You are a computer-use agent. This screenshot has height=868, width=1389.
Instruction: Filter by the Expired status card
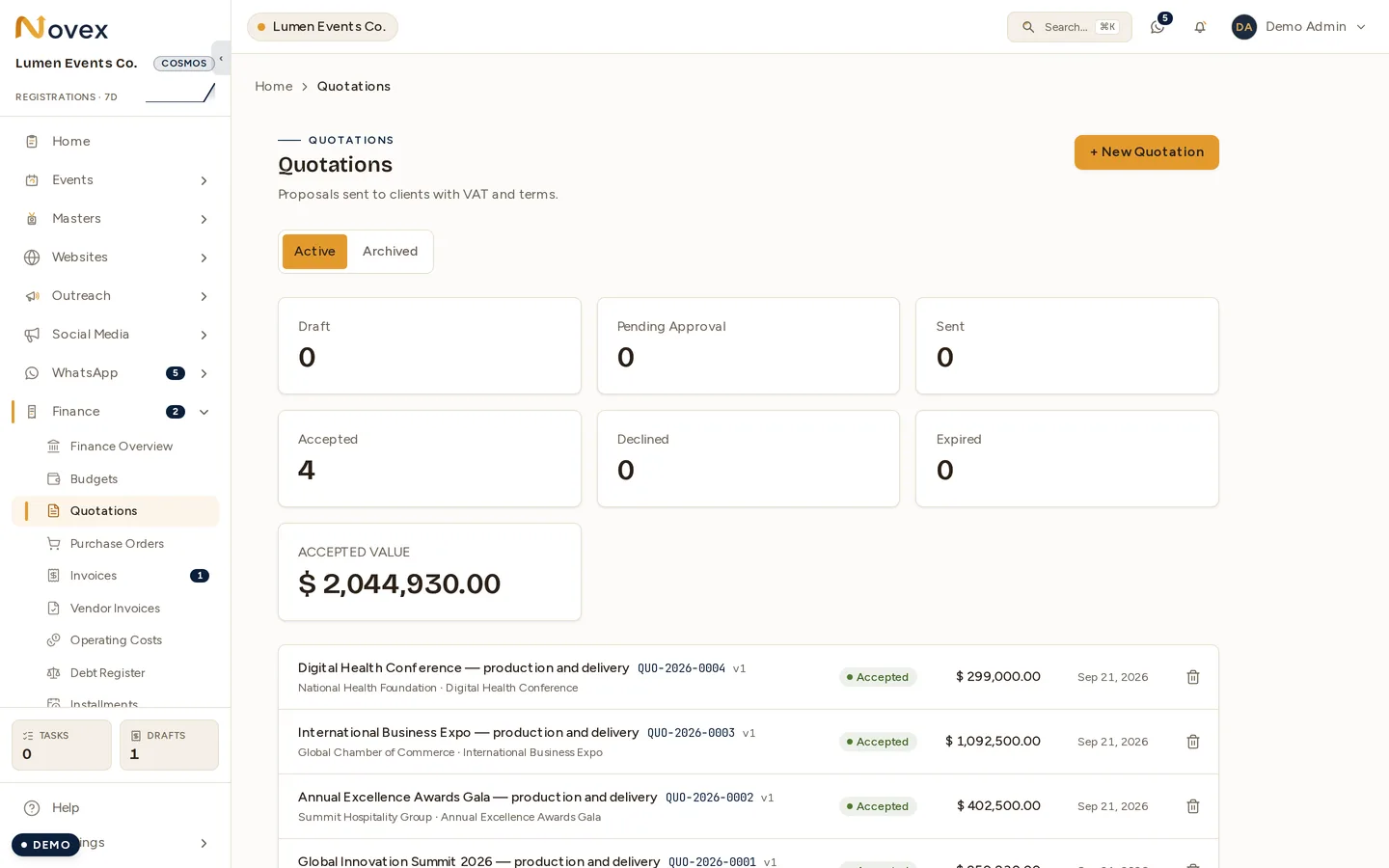[x=1067, y=459]
